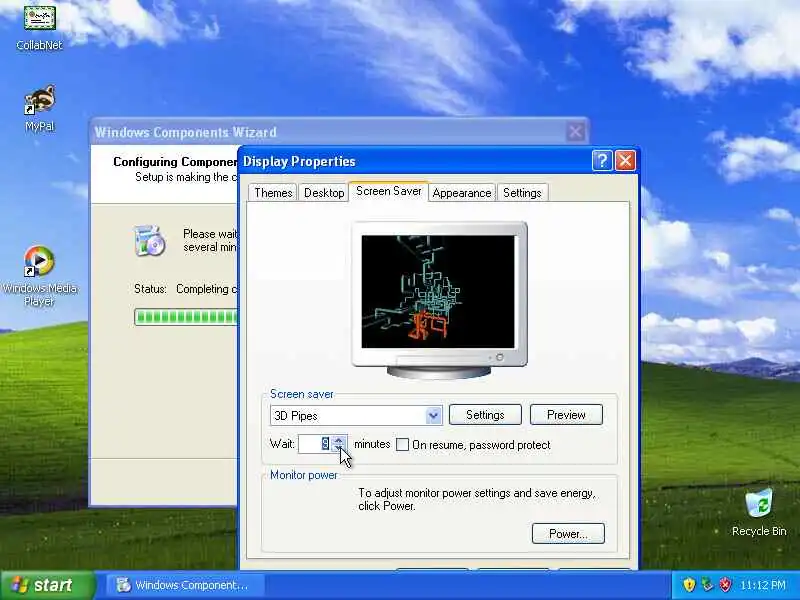The height and width of the screenshot is (600, 800).
Task: Switch to the Desktop tab
Action: (x=324, y=193)
